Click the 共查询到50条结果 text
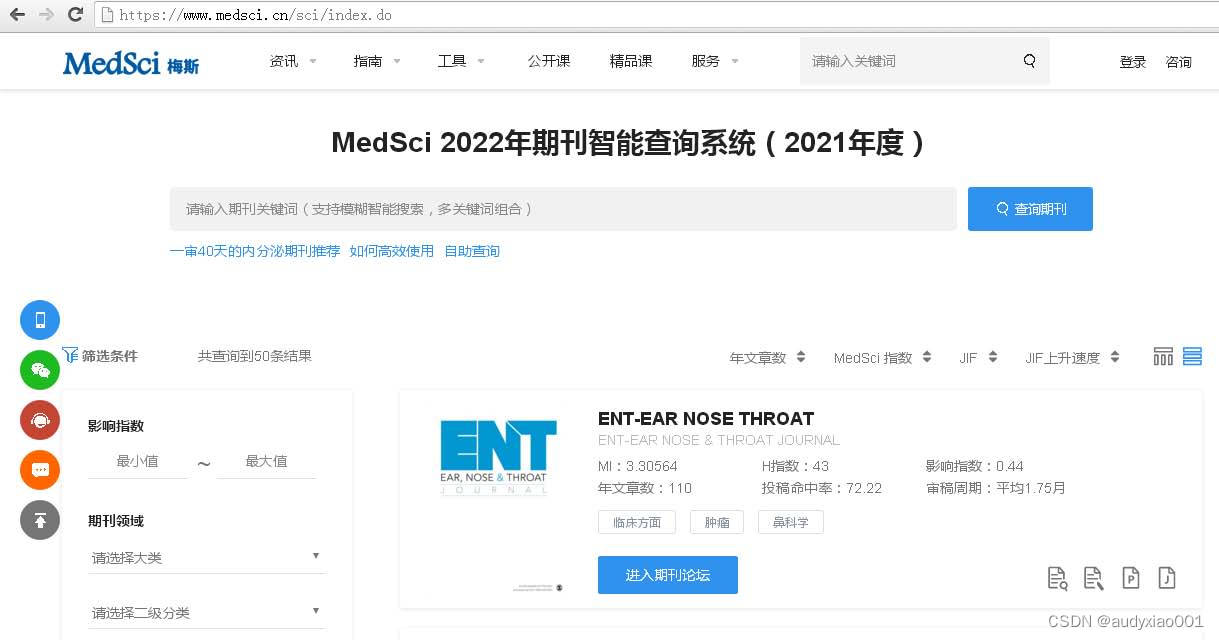The height and width of the screenshot is (640, 1219). pyautogui.click(x=255, y=355)
